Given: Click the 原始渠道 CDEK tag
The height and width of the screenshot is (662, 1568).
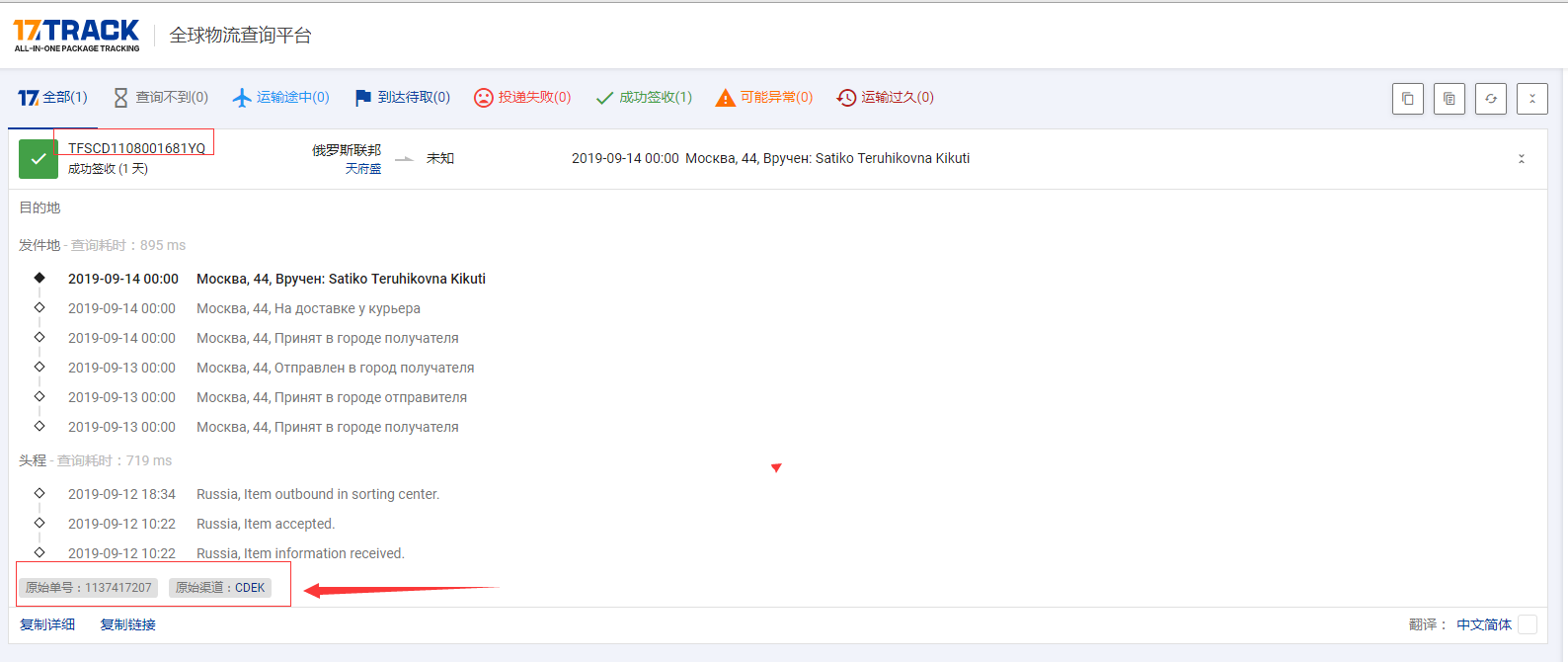Looking at the screenshot, I should click(x=220, y=588).
